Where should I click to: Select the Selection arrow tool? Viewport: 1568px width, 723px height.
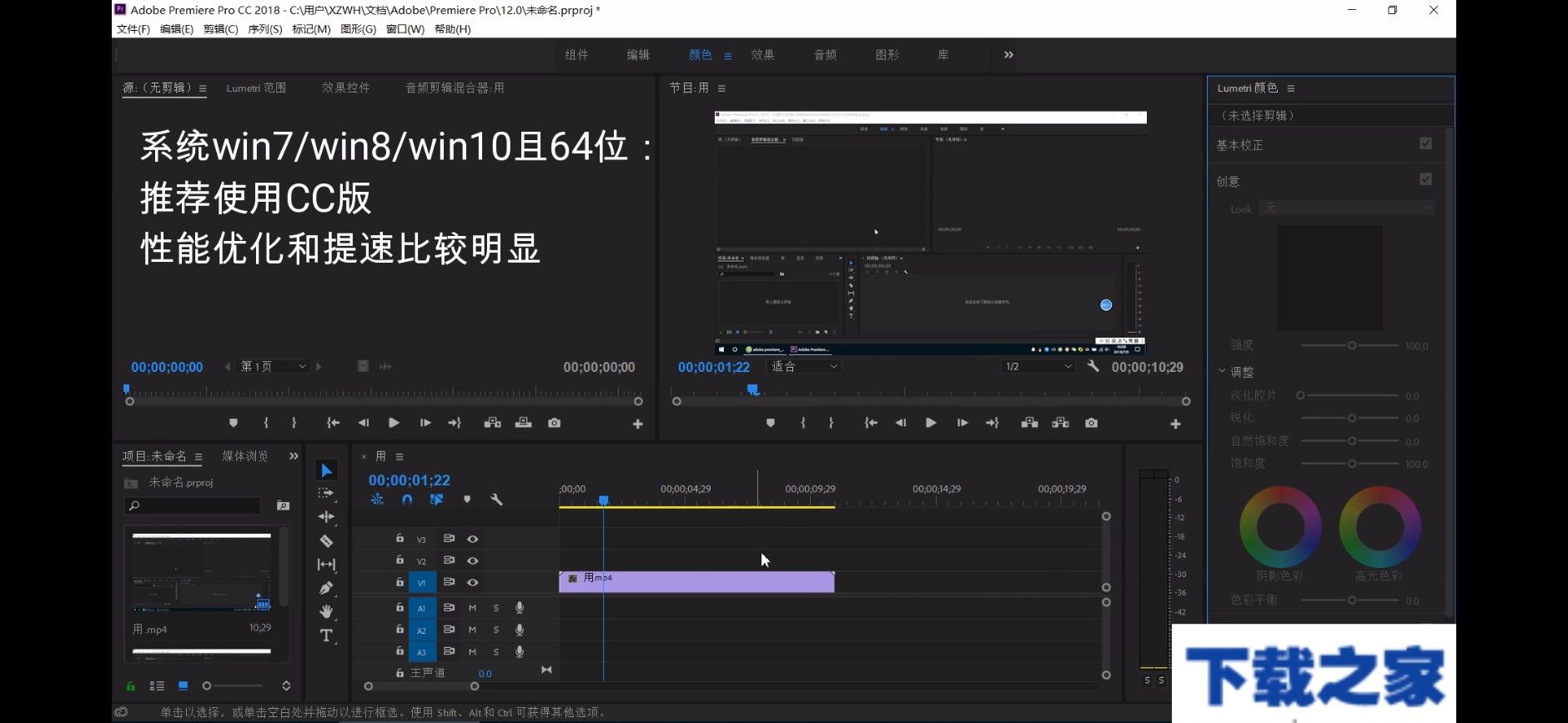point(326,470)
